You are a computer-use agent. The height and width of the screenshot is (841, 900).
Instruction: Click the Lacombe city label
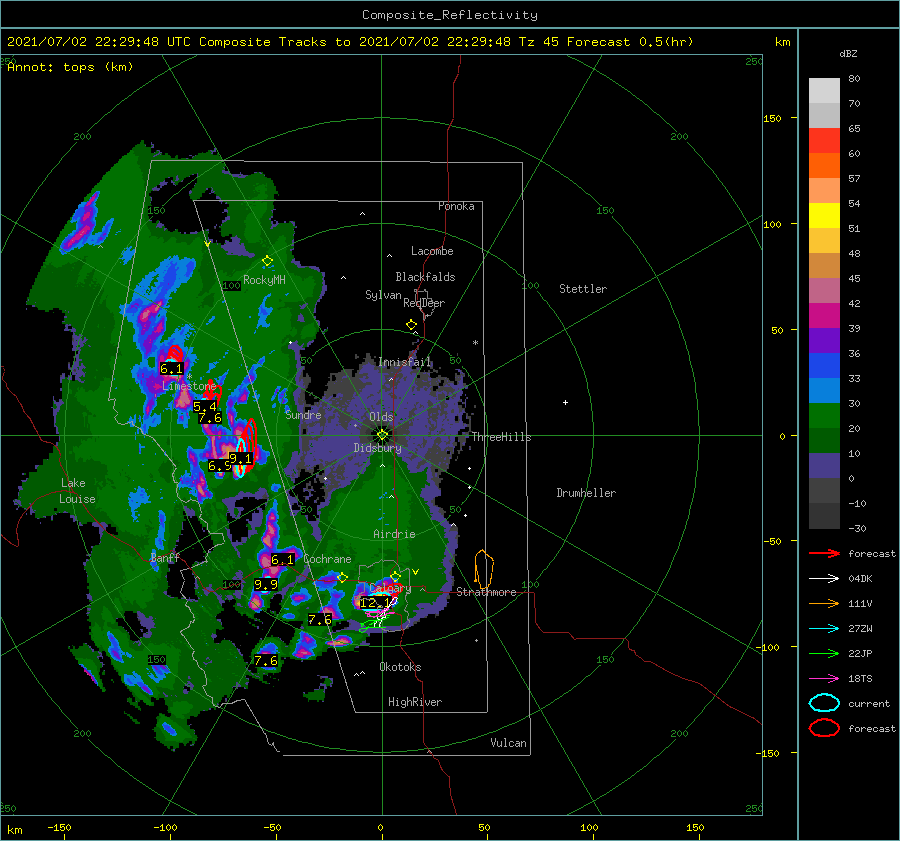432,251
